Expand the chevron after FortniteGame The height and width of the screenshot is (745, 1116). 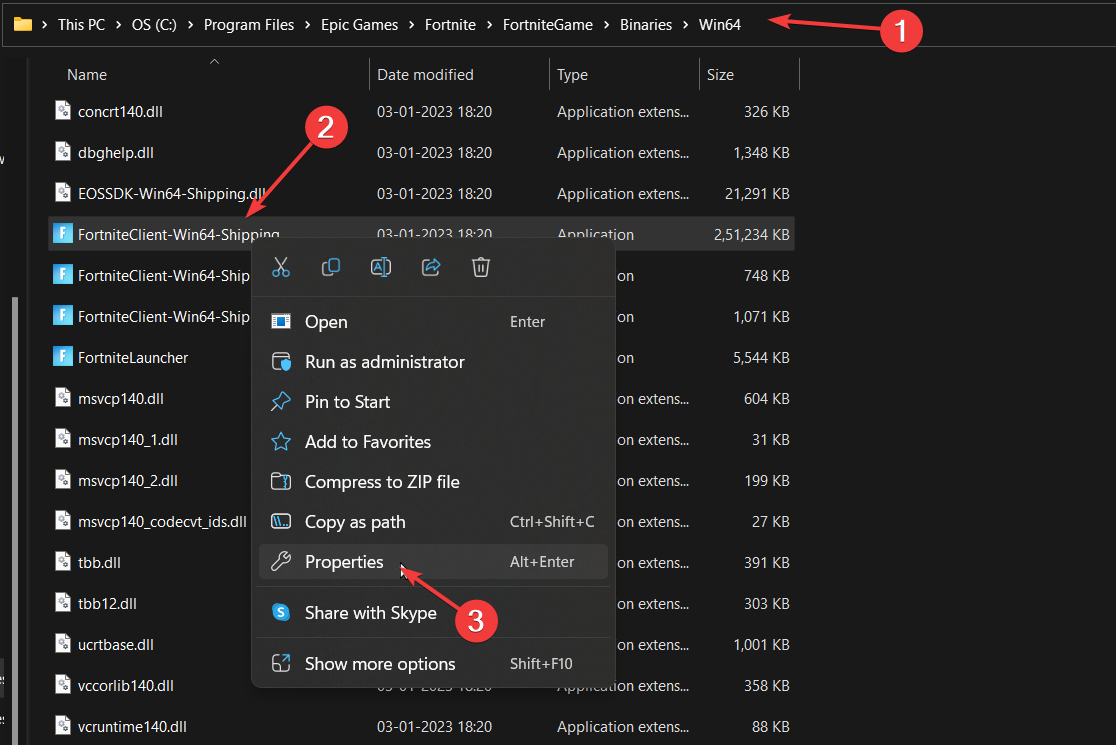606,25
